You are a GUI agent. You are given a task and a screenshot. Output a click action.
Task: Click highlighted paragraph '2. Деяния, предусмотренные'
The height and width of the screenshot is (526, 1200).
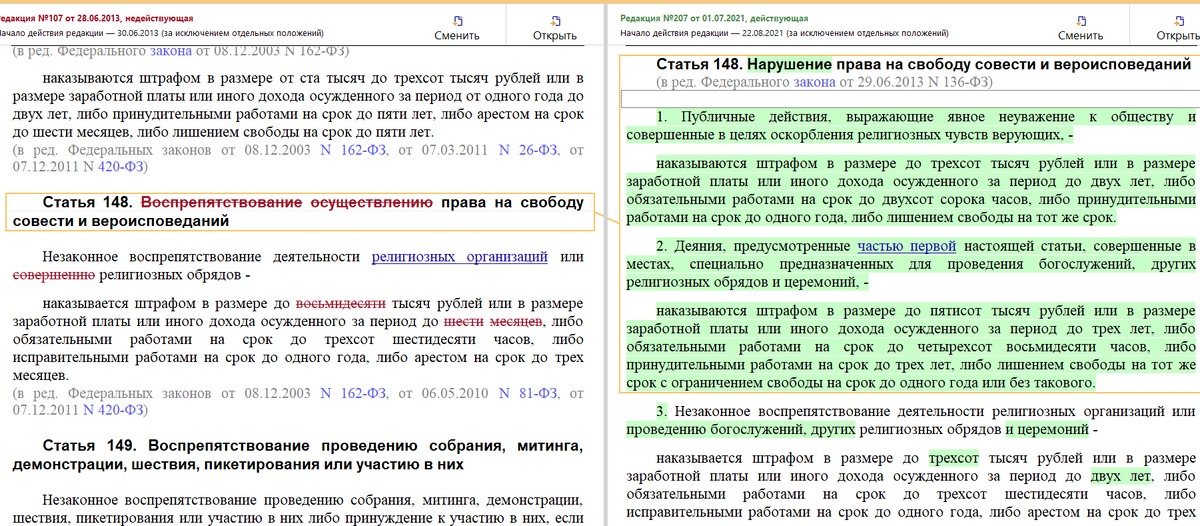tap(911, 264)
